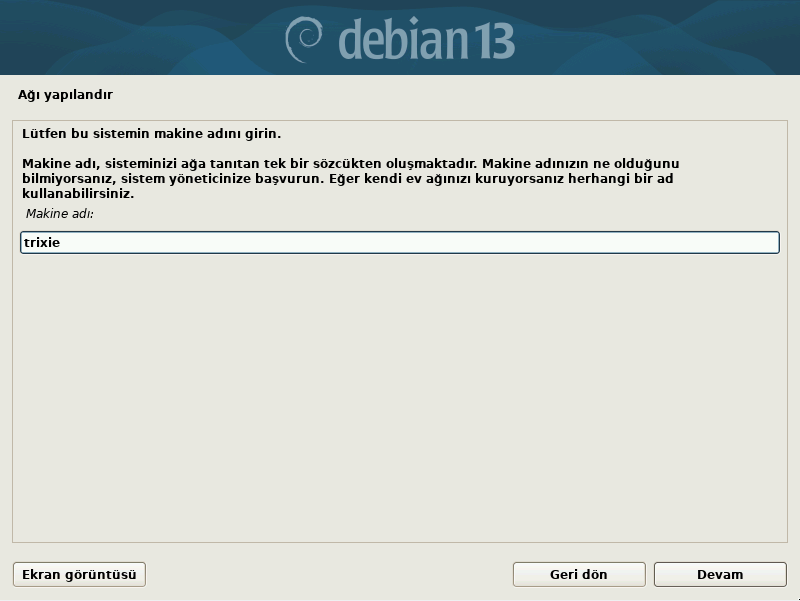This screenshot has width=800, height=601.
Task: Click the word "debian" in the banner
Action: click(x=403, y=39)
